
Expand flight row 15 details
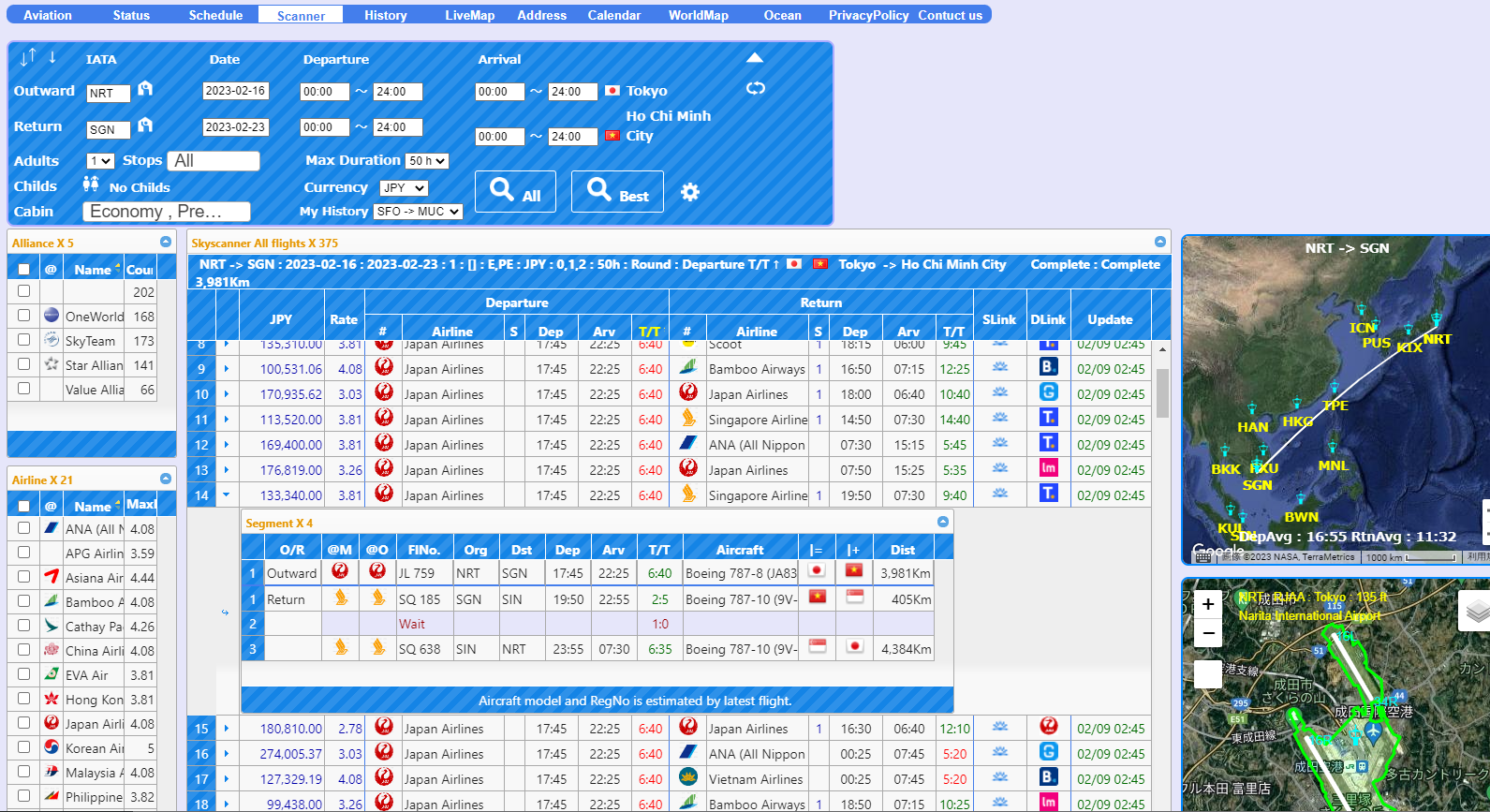click(227, 728)
